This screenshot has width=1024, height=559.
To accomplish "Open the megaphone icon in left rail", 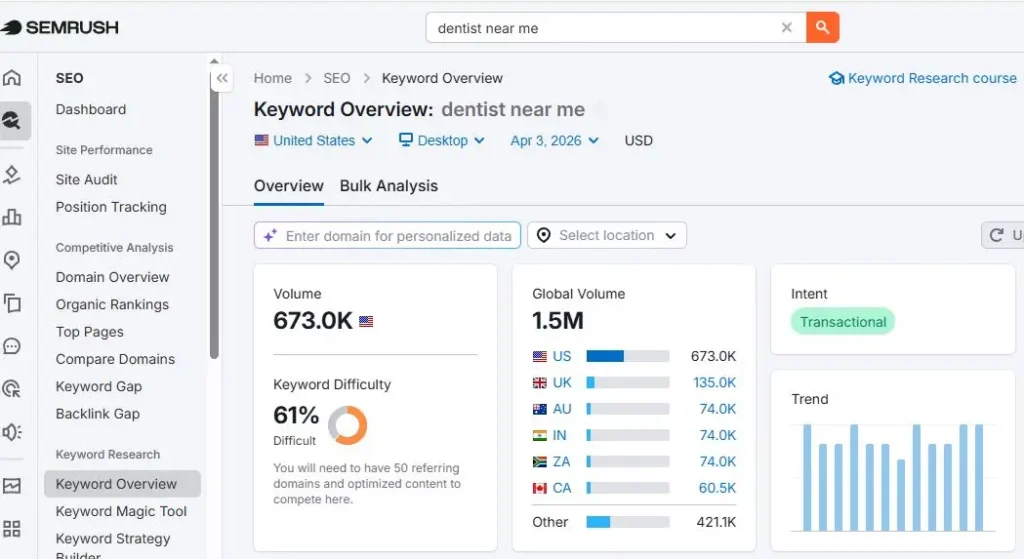I will pyautogui.click(x=12, y=432).
